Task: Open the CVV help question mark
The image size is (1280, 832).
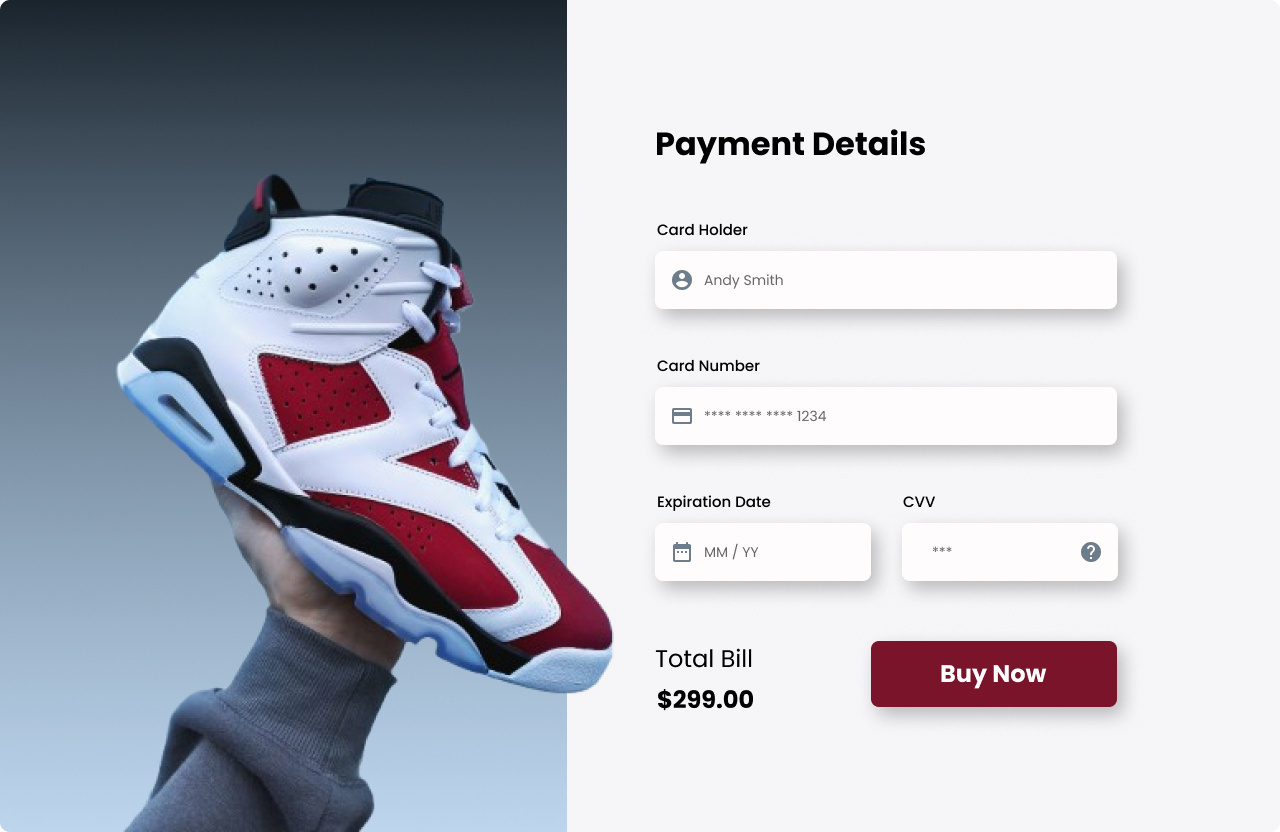Action: 1091,552
